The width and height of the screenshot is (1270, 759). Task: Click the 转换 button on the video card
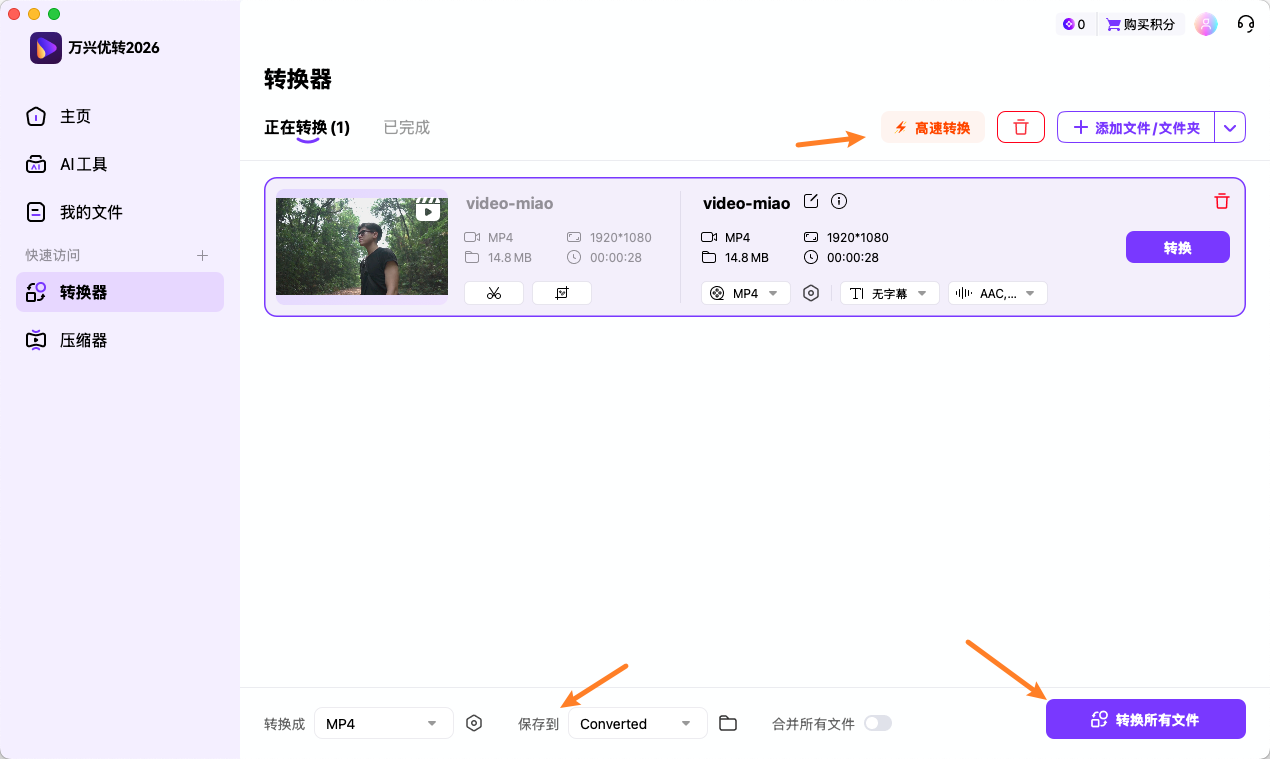[x=1177, y=247]
